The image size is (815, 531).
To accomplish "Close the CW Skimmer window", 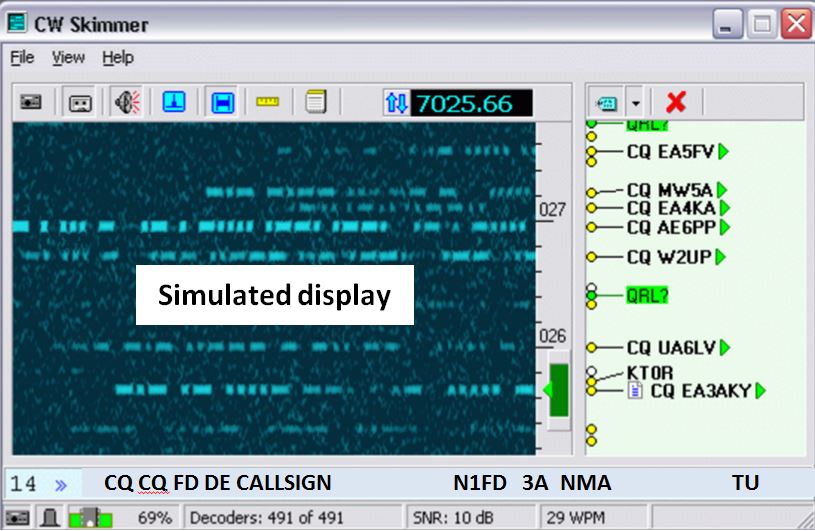I will point(796,24).
